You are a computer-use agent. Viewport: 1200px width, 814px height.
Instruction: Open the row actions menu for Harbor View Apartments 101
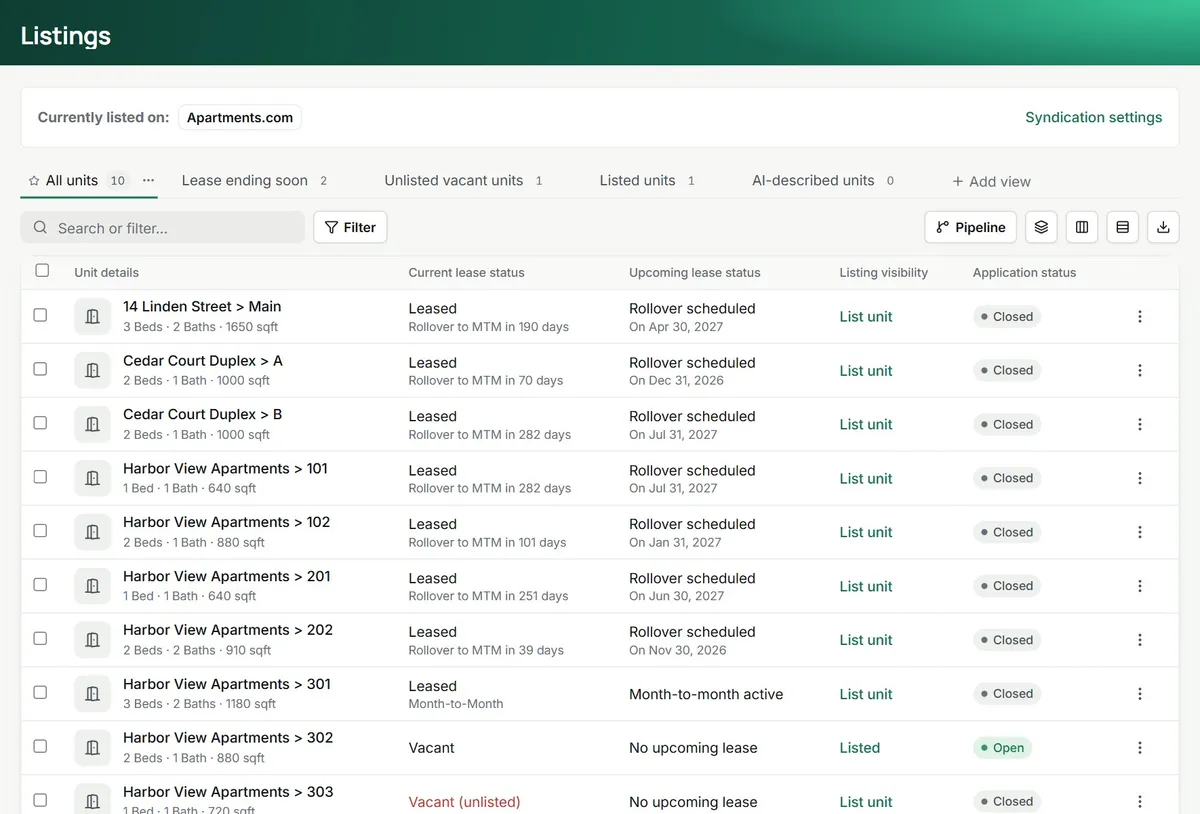tap(1140, 478)
